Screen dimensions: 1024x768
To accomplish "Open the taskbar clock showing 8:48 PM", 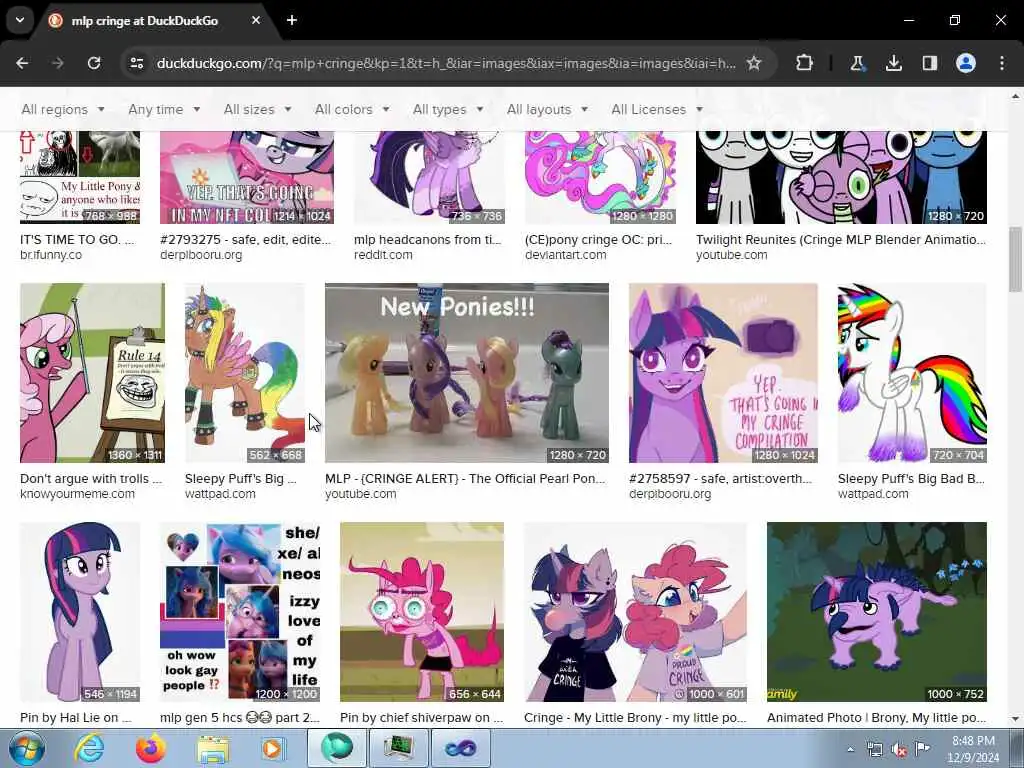I will [973, 749].
